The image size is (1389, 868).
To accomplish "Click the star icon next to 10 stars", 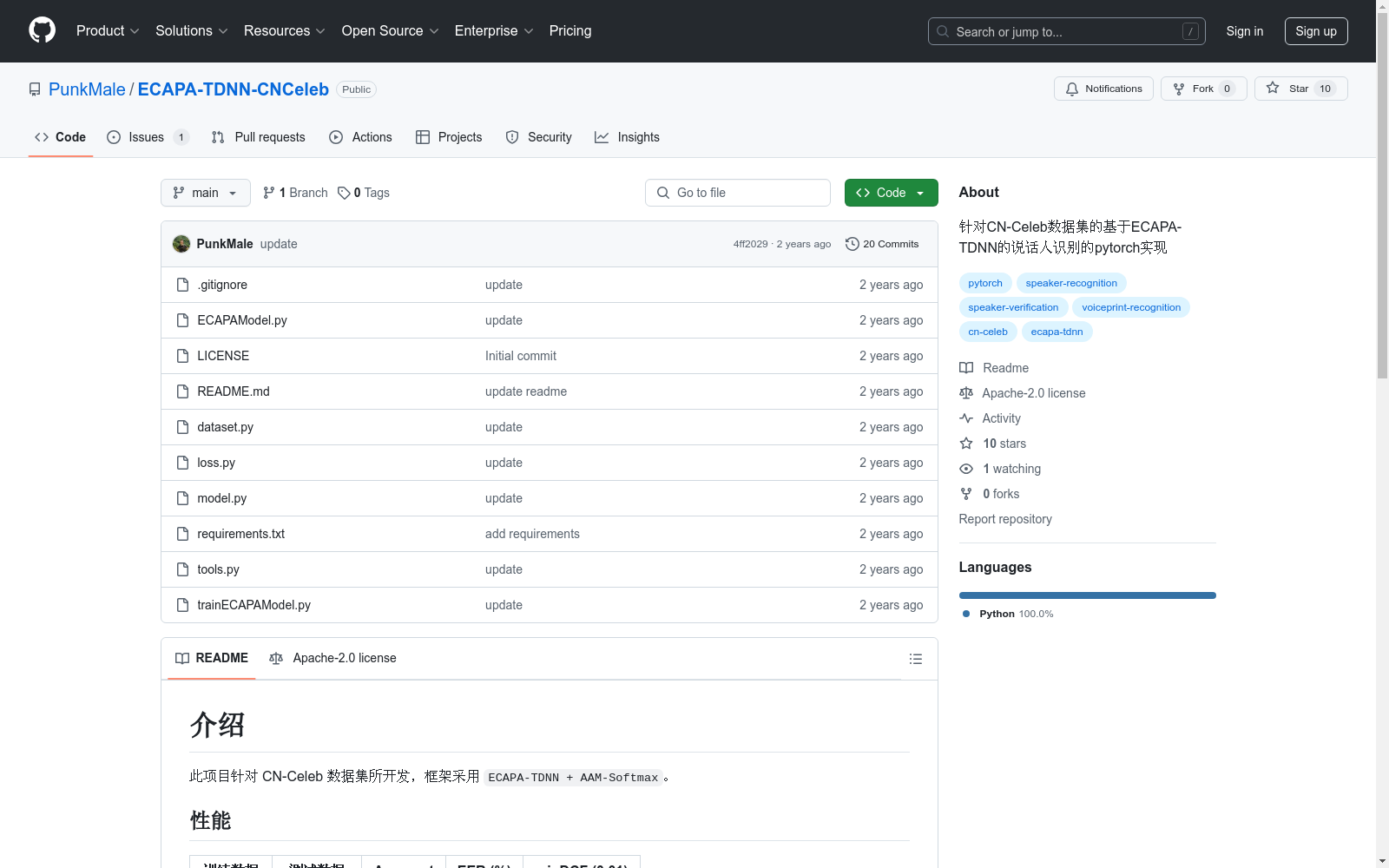I will point(966,444).
